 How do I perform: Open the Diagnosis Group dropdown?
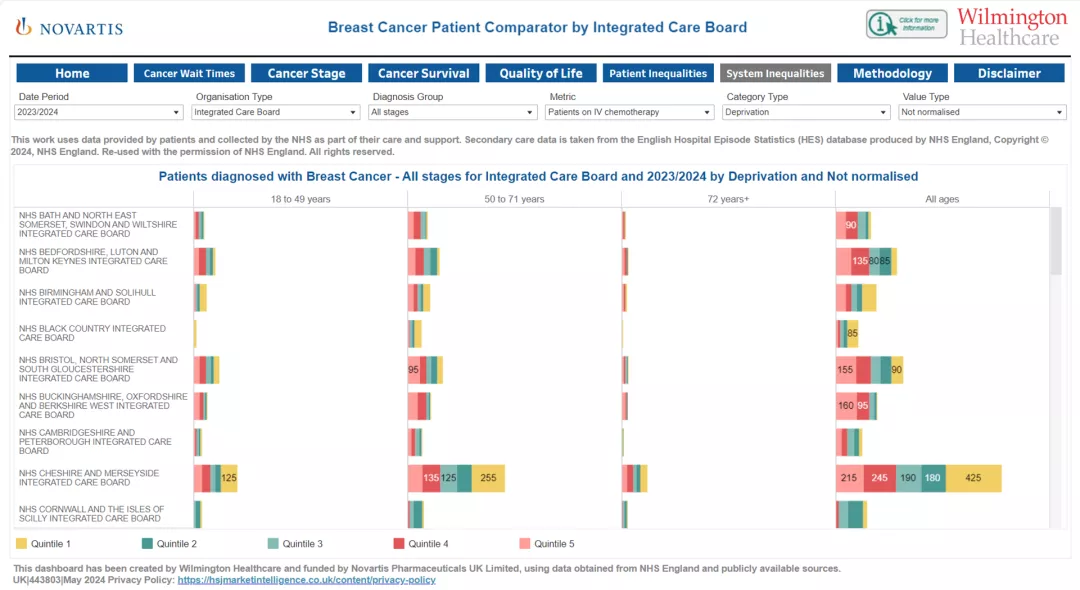click(454, 113)
